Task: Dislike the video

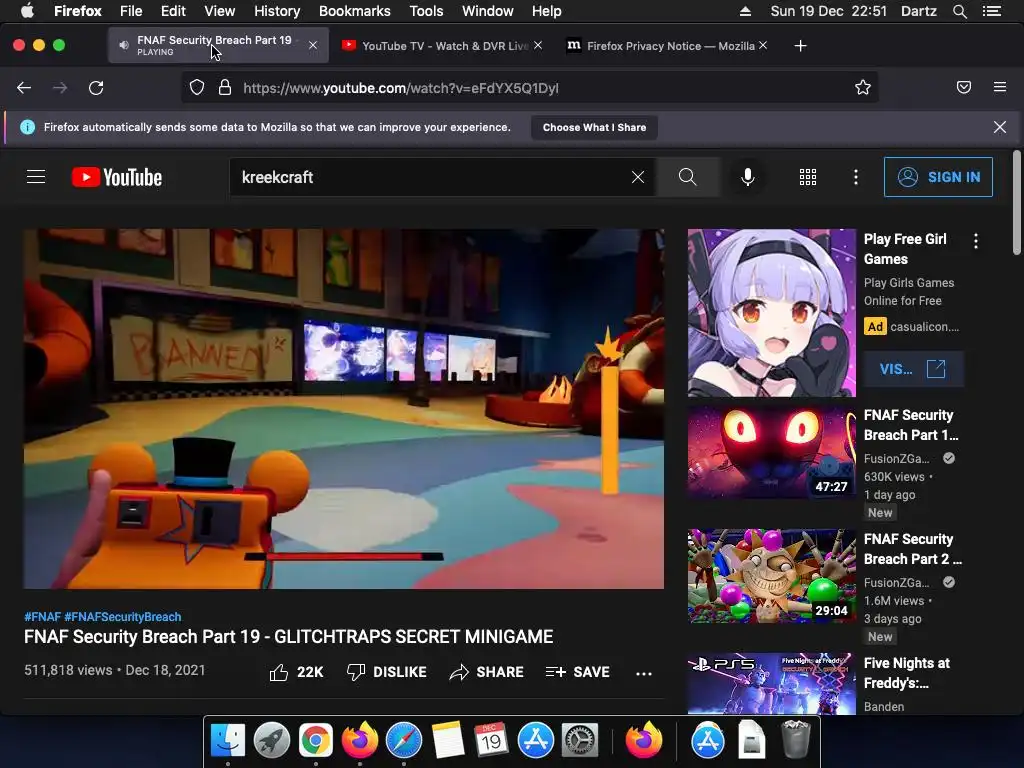Action: tap(387, 672)
